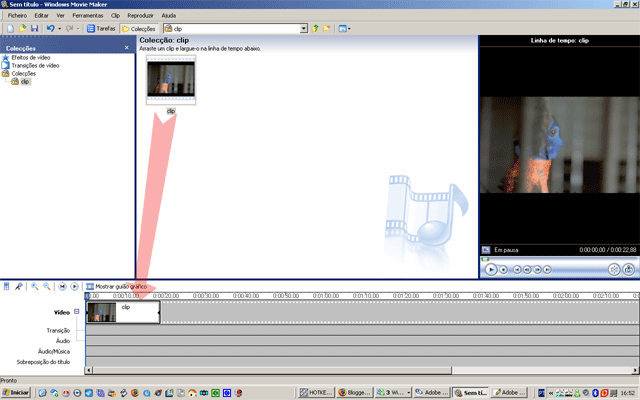The height and width of the screenshot is (400, 640).
Task: Click the Open Project folder icon
Action: click(22, 29)
